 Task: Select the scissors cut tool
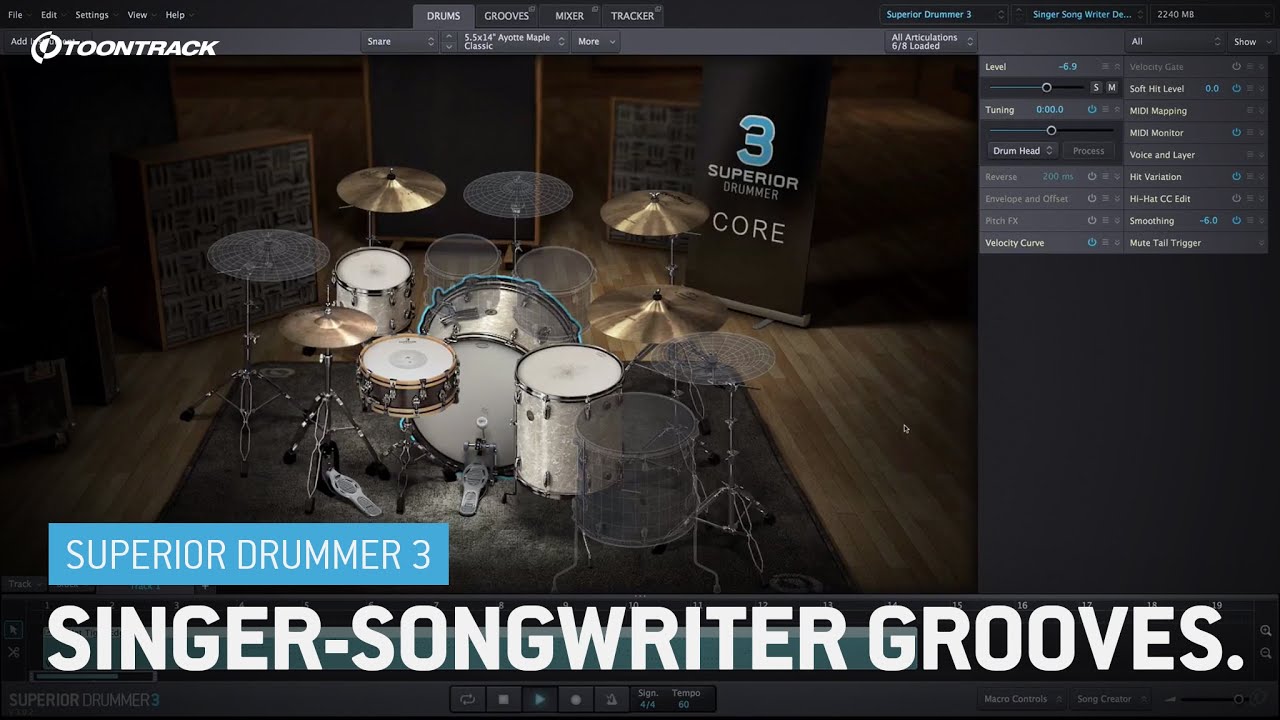tap(13, 652)
